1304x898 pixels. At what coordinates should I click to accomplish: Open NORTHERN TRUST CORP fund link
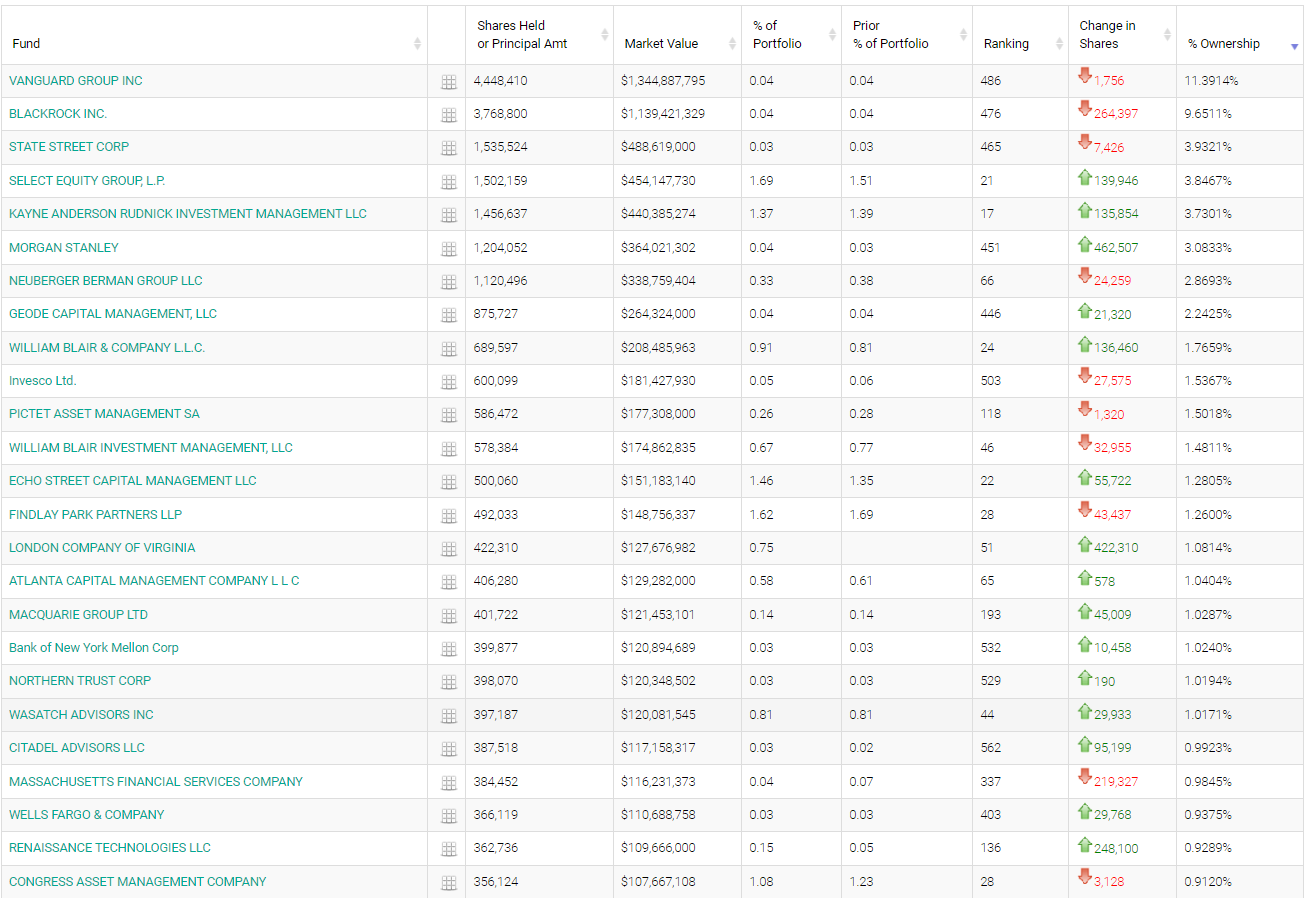tap(80, 681)
